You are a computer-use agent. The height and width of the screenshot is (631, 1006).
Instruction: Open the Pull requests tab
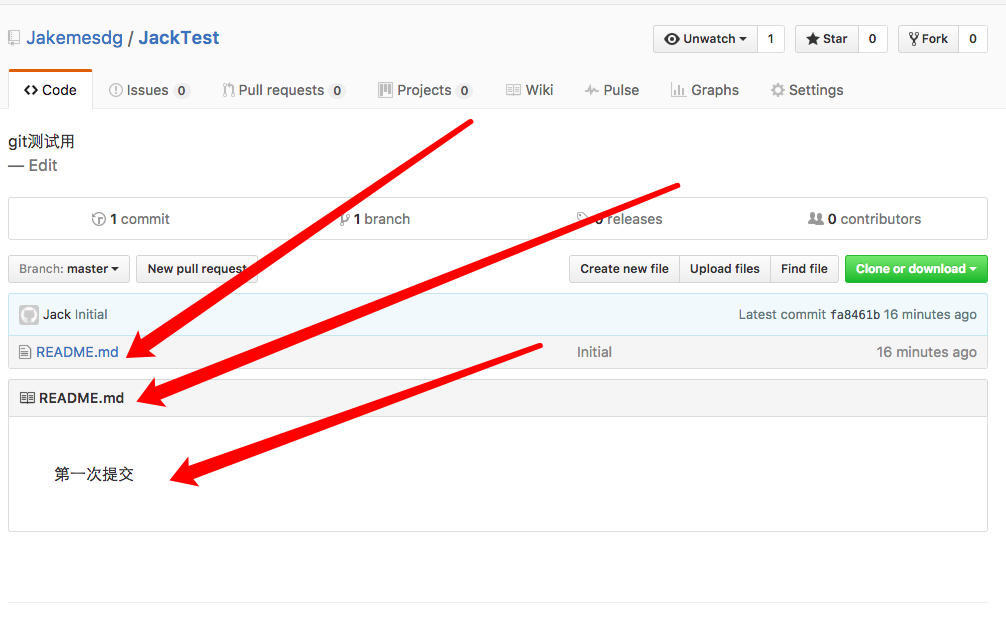coord(283,90)
